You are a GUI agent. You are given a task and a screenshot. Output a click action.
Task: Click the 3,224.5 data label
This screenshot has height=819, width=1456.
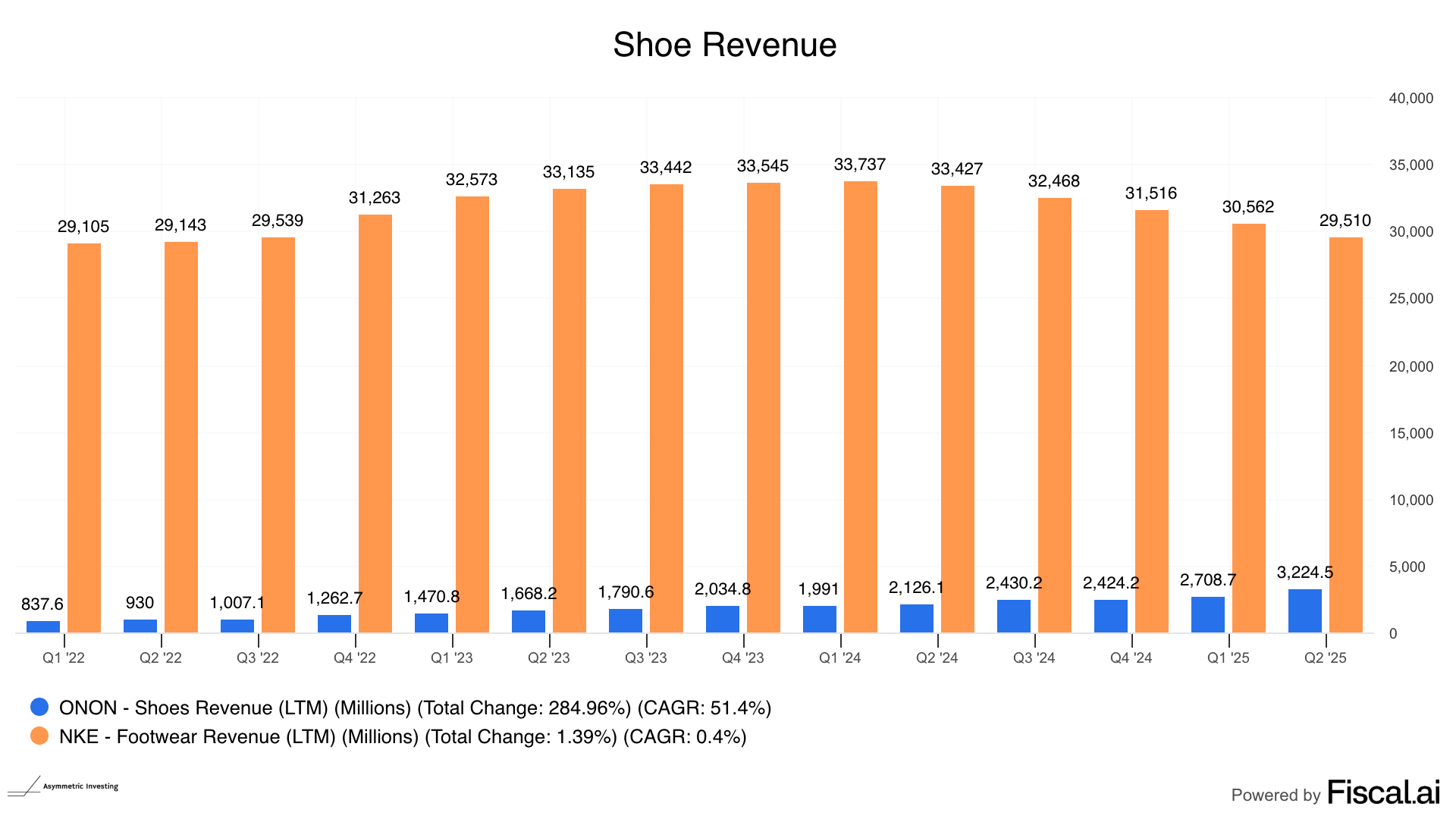[1304, 572]
